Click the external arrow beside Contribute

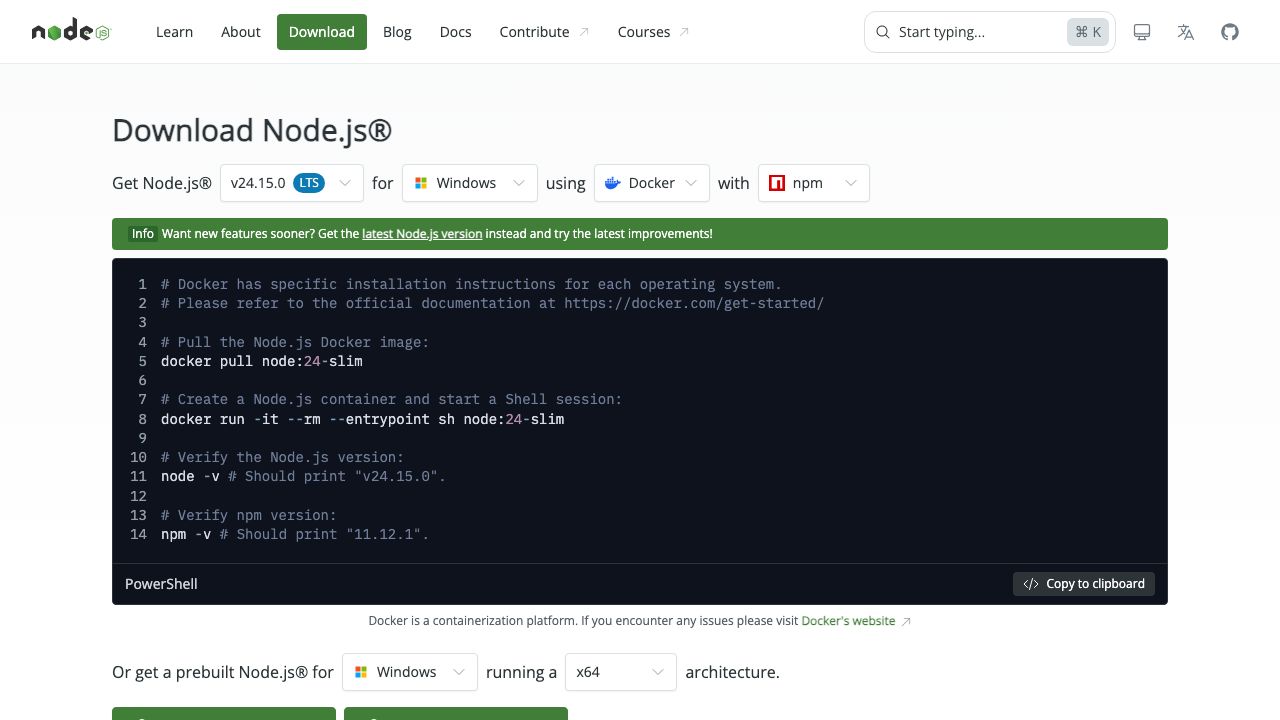(x=584, y=32)
